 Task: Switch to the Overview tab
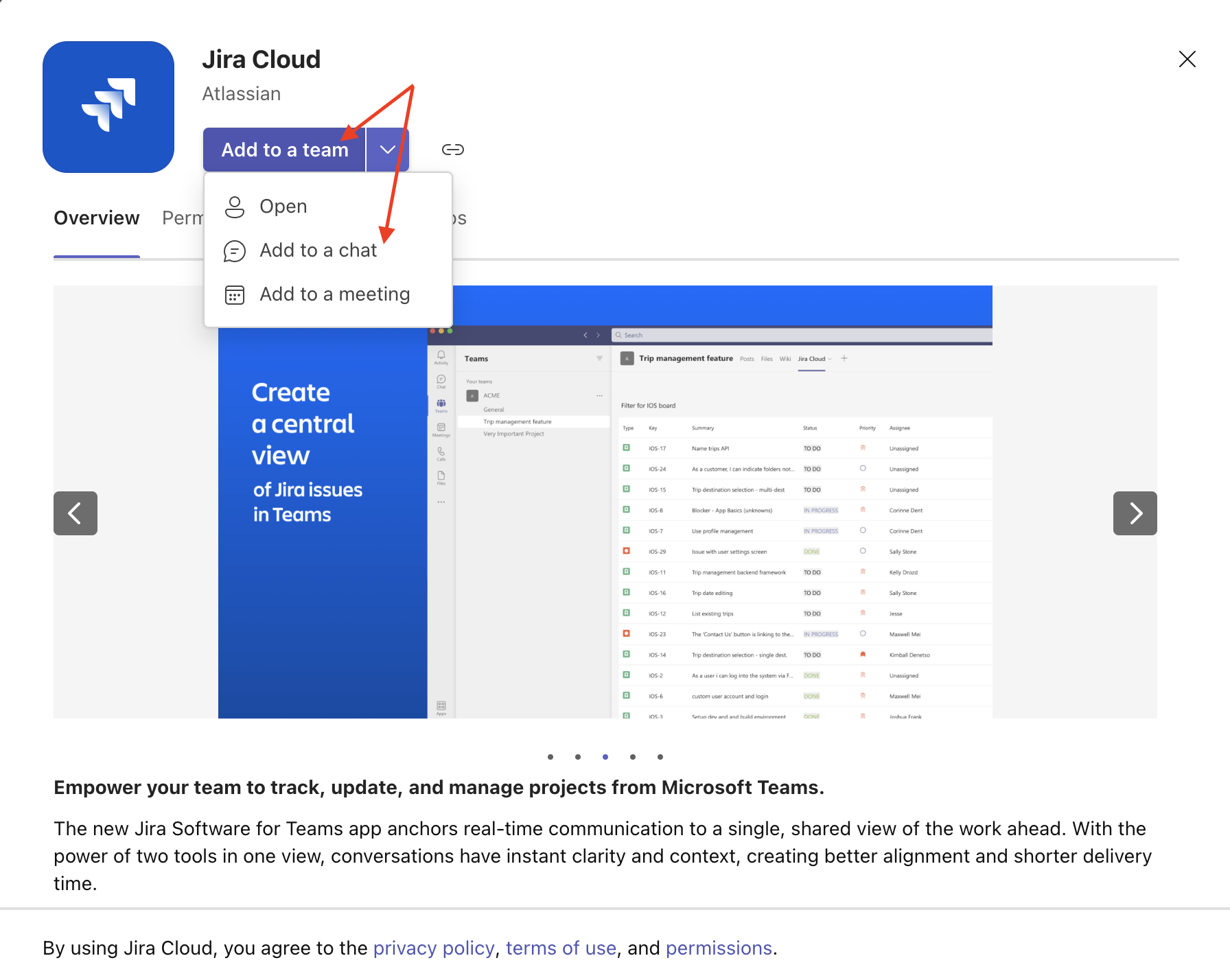[x=96, y=218]
